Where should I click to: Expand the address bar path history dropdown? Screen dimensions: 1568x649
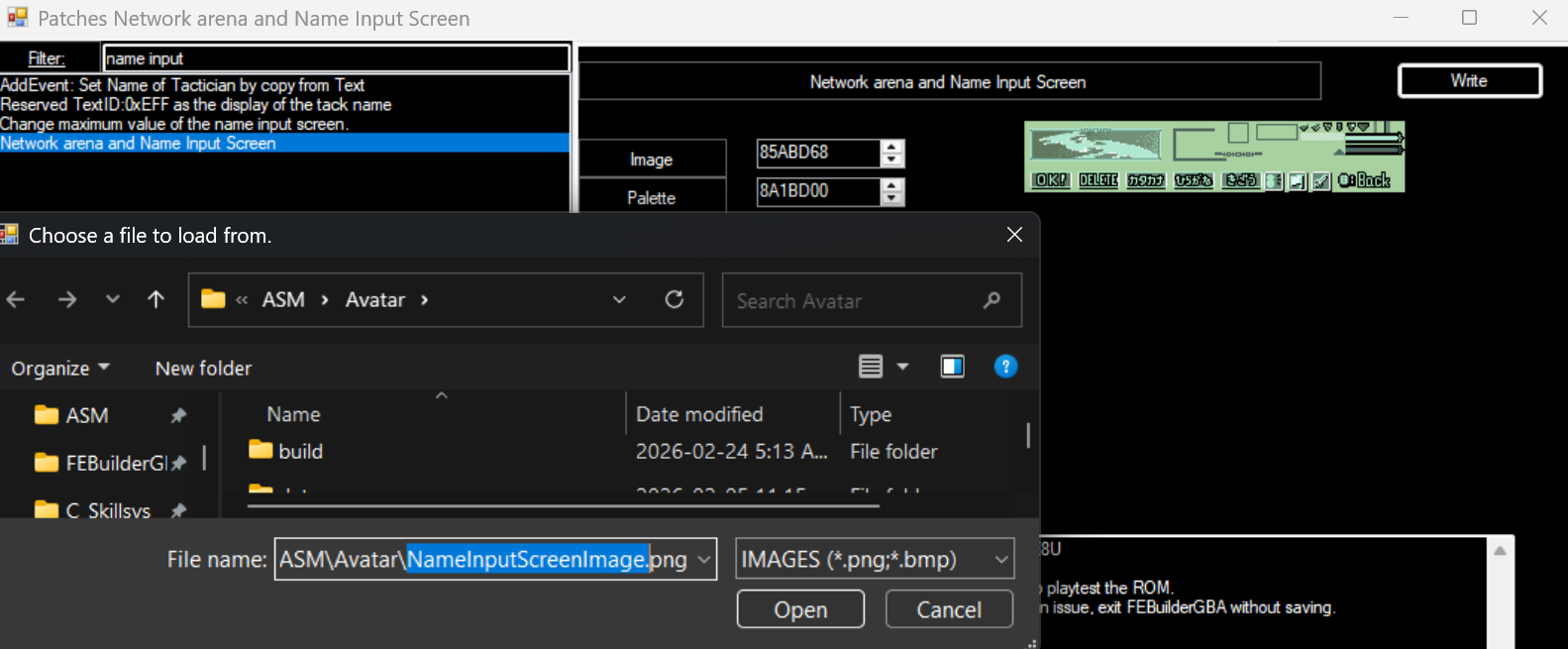pyautogui.click(x=619, y=300)
